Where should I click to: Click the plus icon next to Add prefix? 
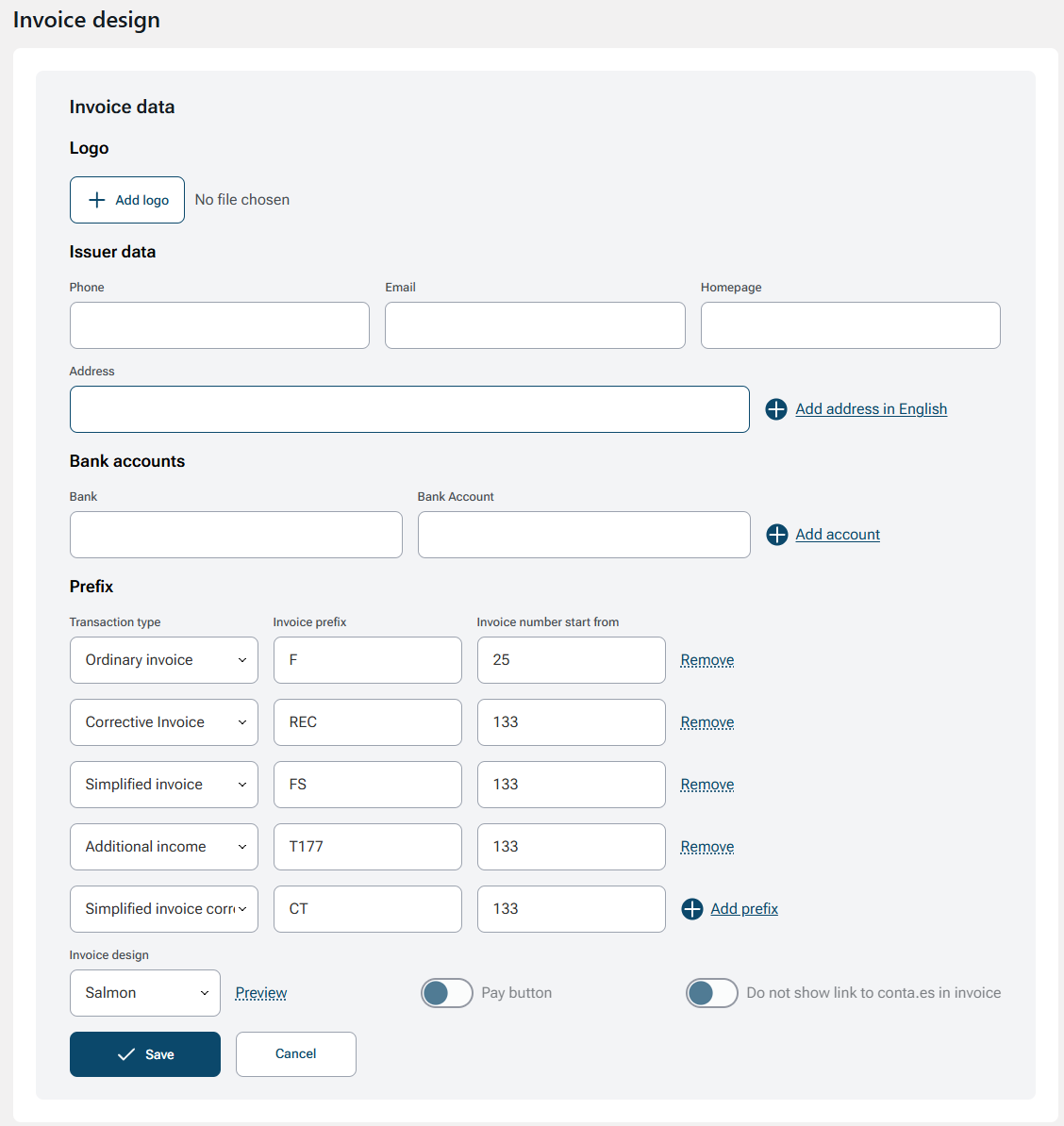692,908
